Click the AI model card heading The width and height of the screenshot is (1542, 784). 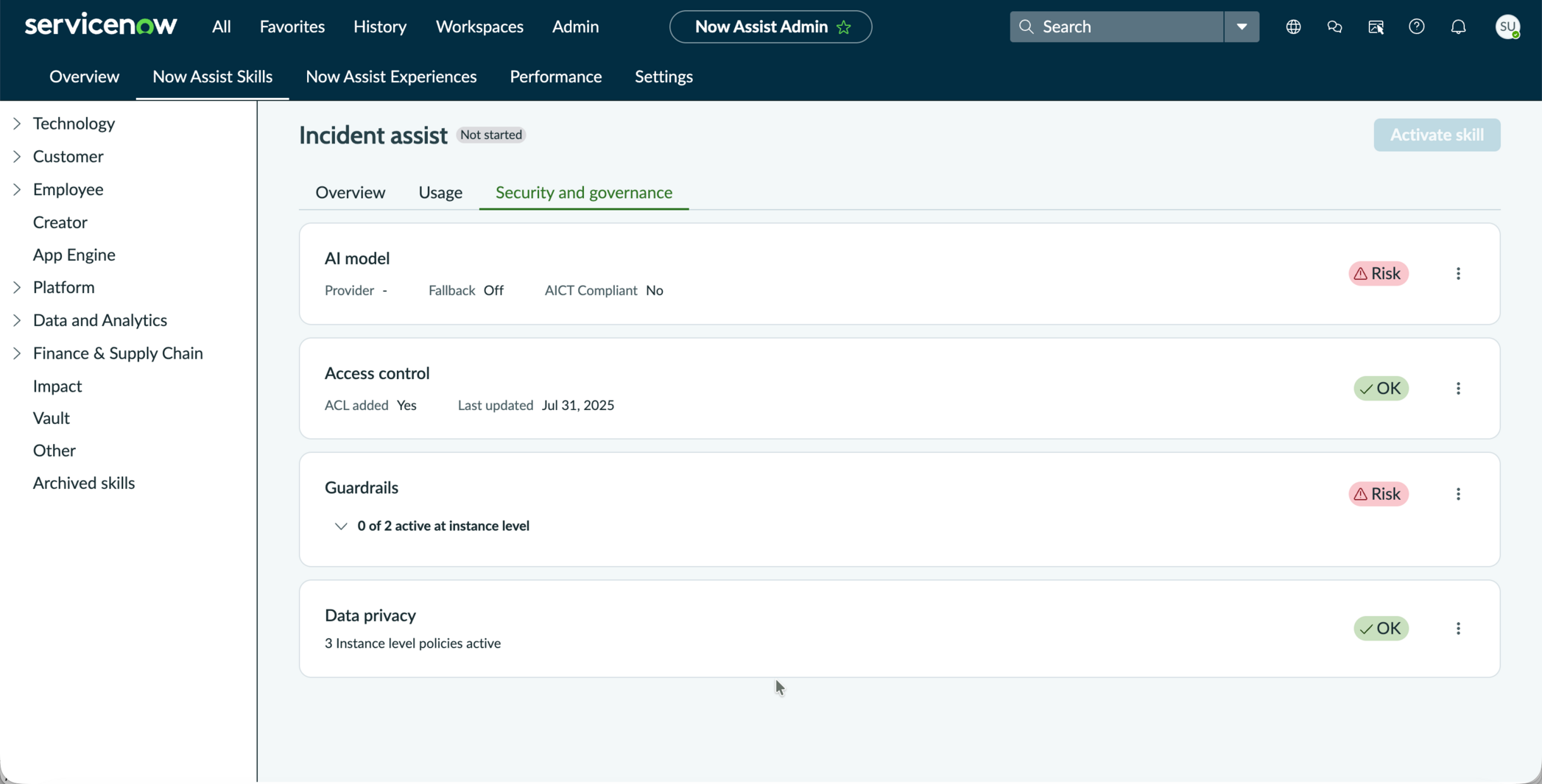point(356,258)
